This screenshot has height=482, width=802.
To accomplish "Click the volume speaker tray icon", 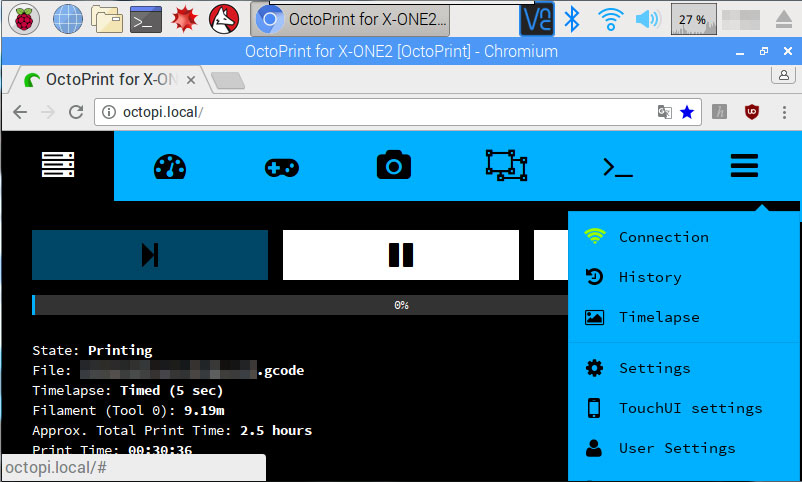I will point(648,19).
